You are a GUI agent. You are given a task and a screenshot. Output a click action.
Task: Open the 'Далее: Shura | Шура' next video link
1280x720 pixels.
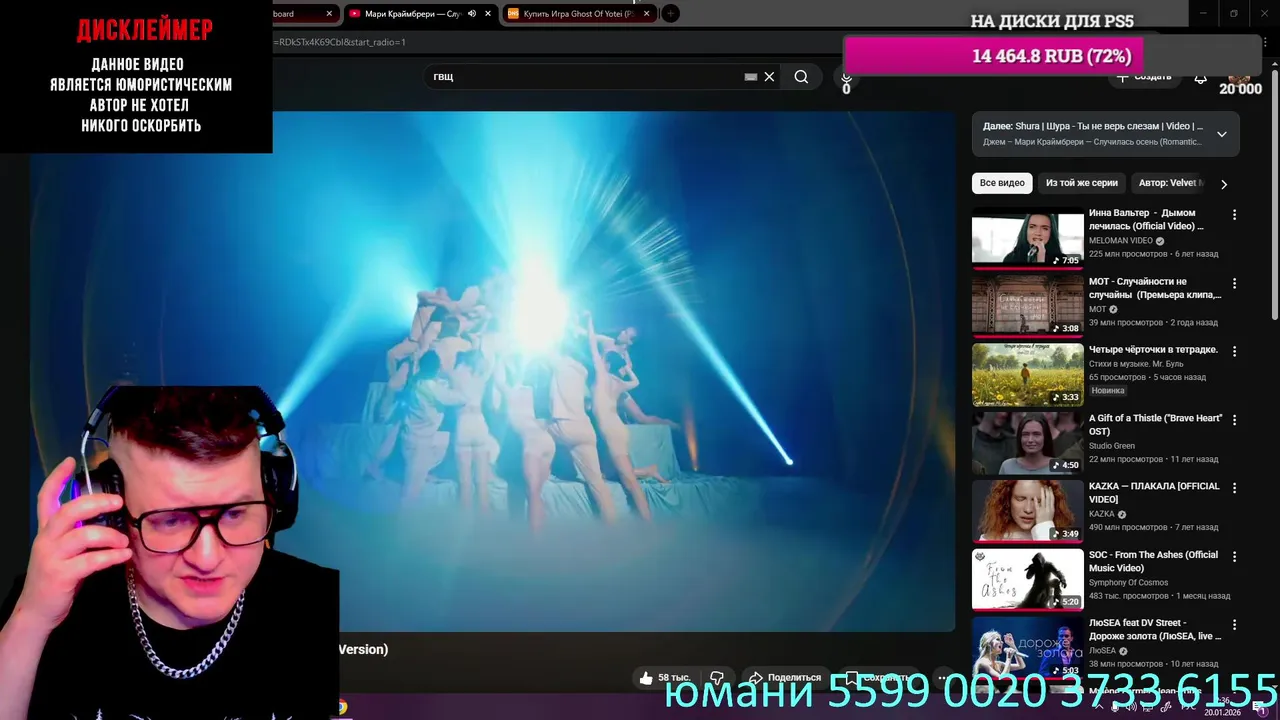[x=1092, y=126]
